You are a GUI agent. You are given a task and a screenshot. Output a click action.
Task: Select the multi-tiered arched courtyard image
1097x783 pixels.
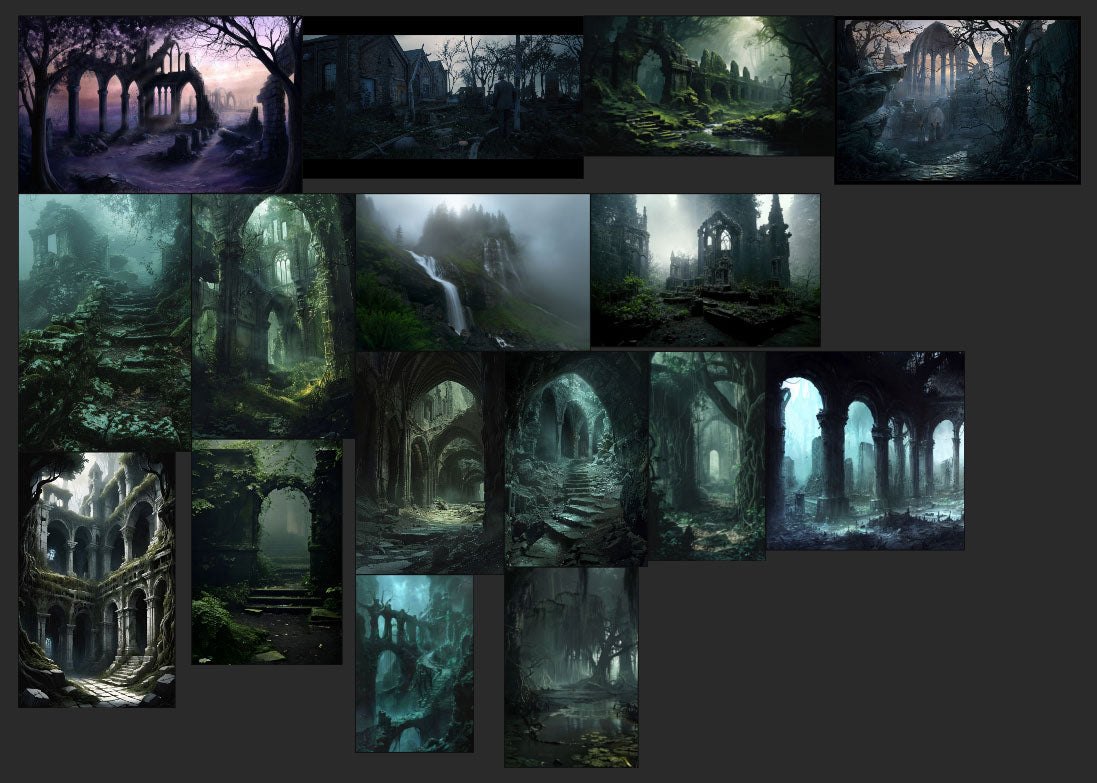pyautogui.click(x=96, y=580)
